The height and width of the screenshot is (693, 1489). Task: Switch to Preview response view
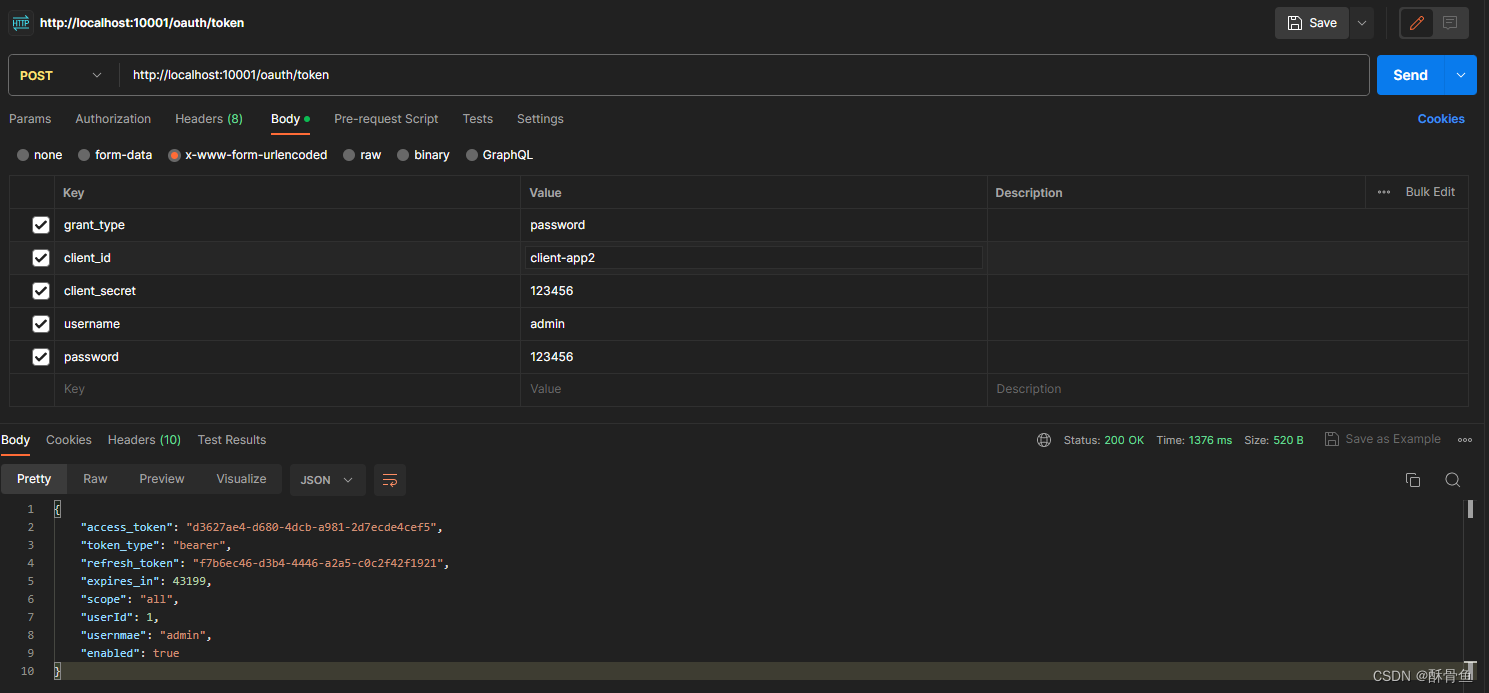162,479
